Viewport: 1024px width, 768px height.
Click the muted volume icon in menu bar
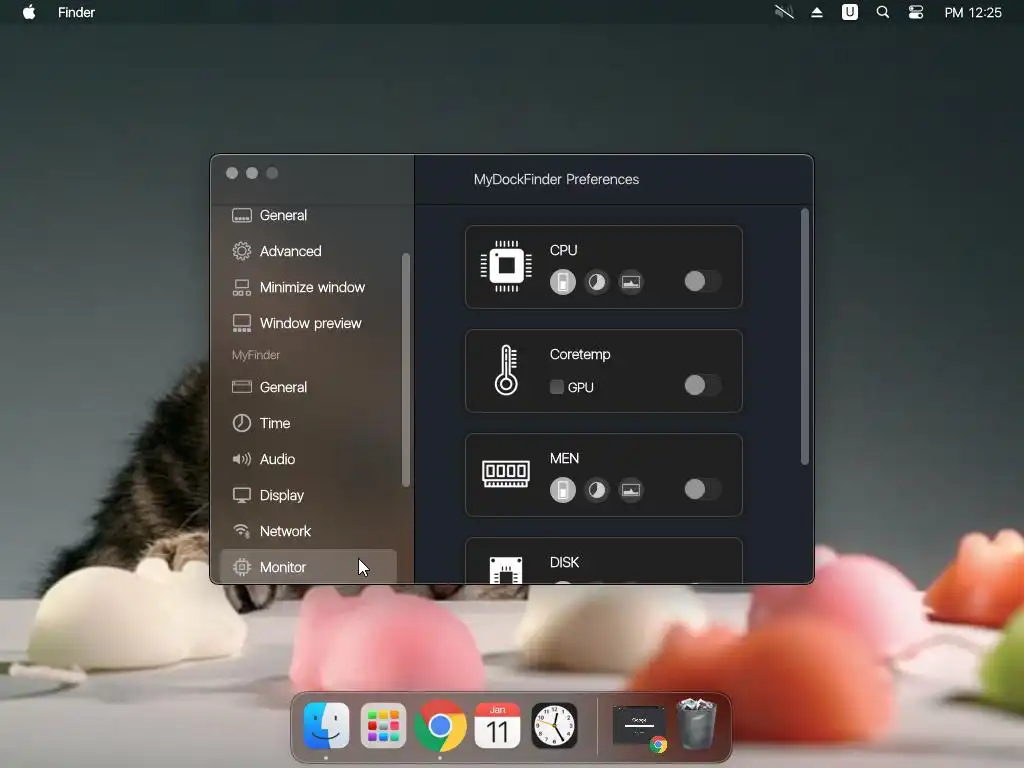[784, 12]
